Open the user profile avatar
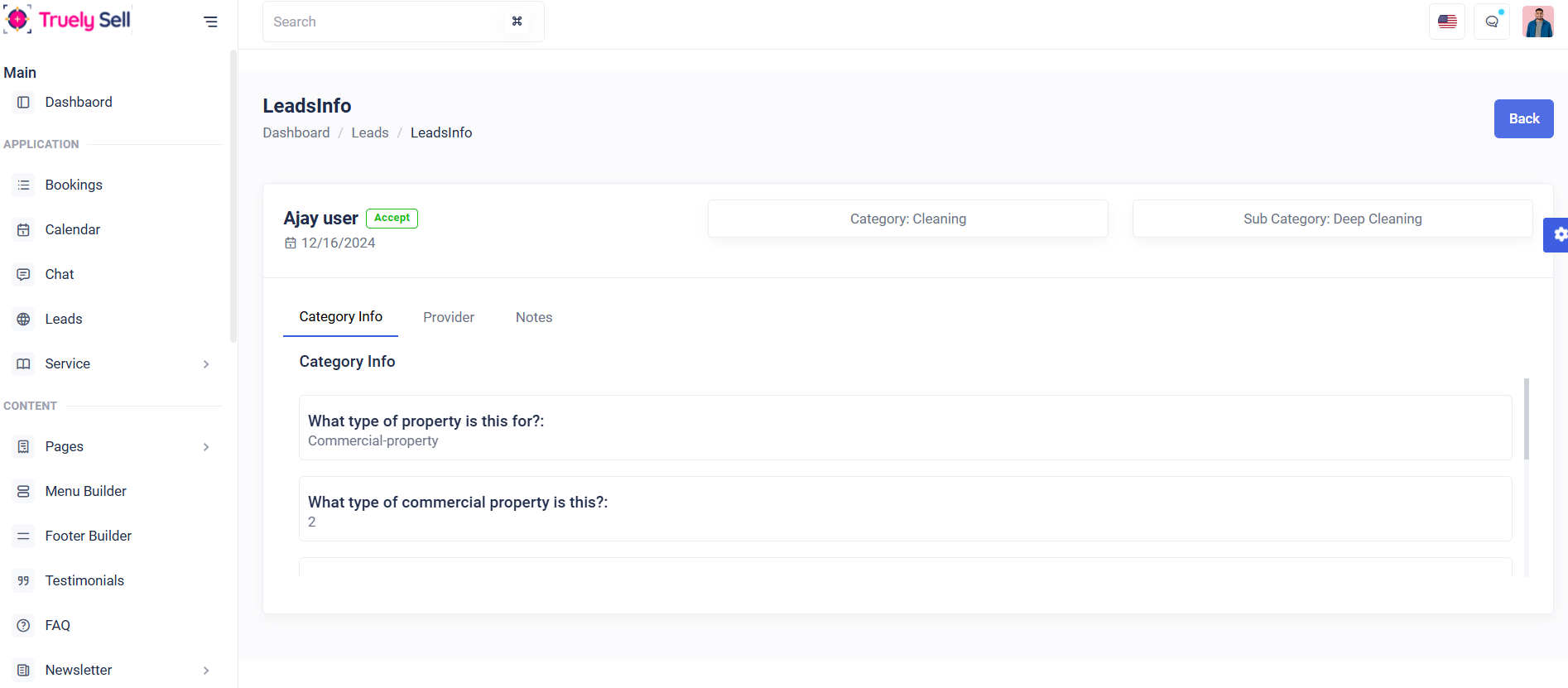Image resolution: width=1568 pixels, height=688 pixels. click(1537, 22)
